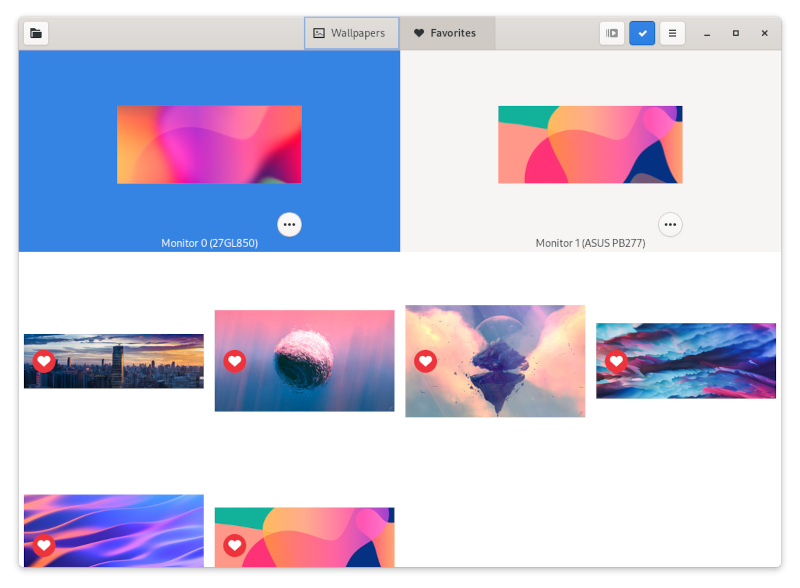Click heart on purple waves wallpaper

pyautogui.click(x=44, y=545)
